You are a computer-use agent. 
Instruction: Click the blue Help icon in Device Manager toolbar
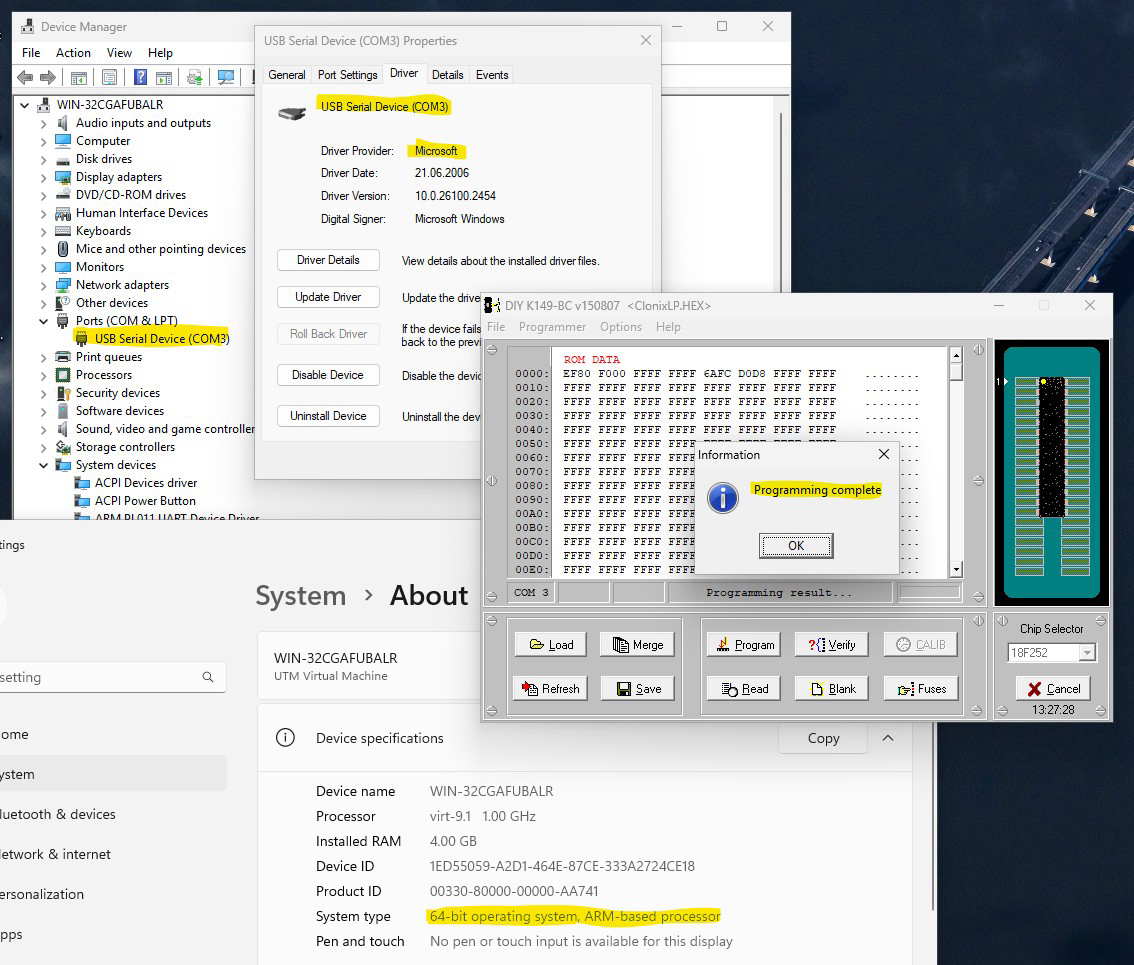[x=141, y=77]
